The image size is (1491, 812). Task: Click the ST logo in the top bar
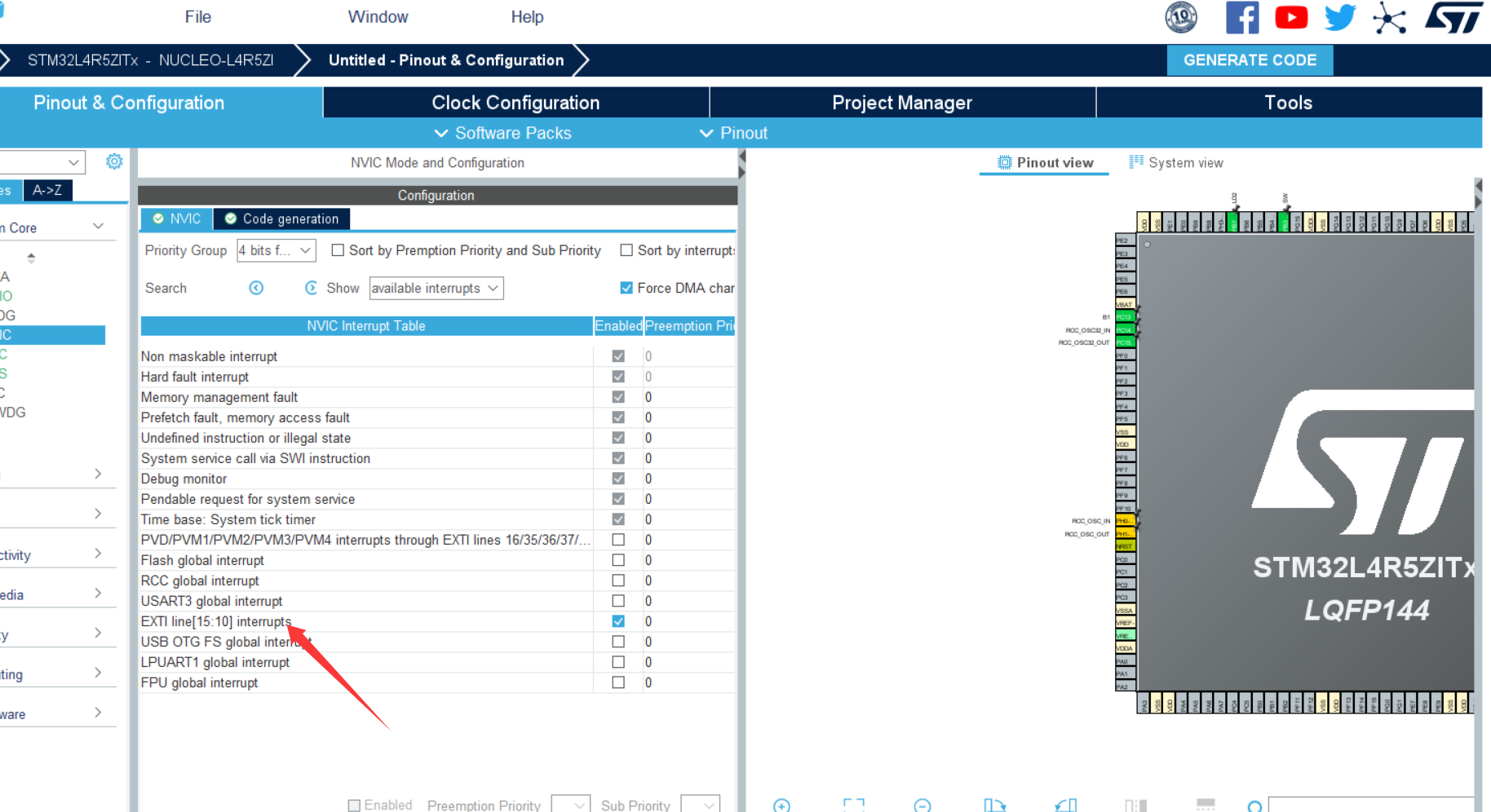pos(1454,17)
